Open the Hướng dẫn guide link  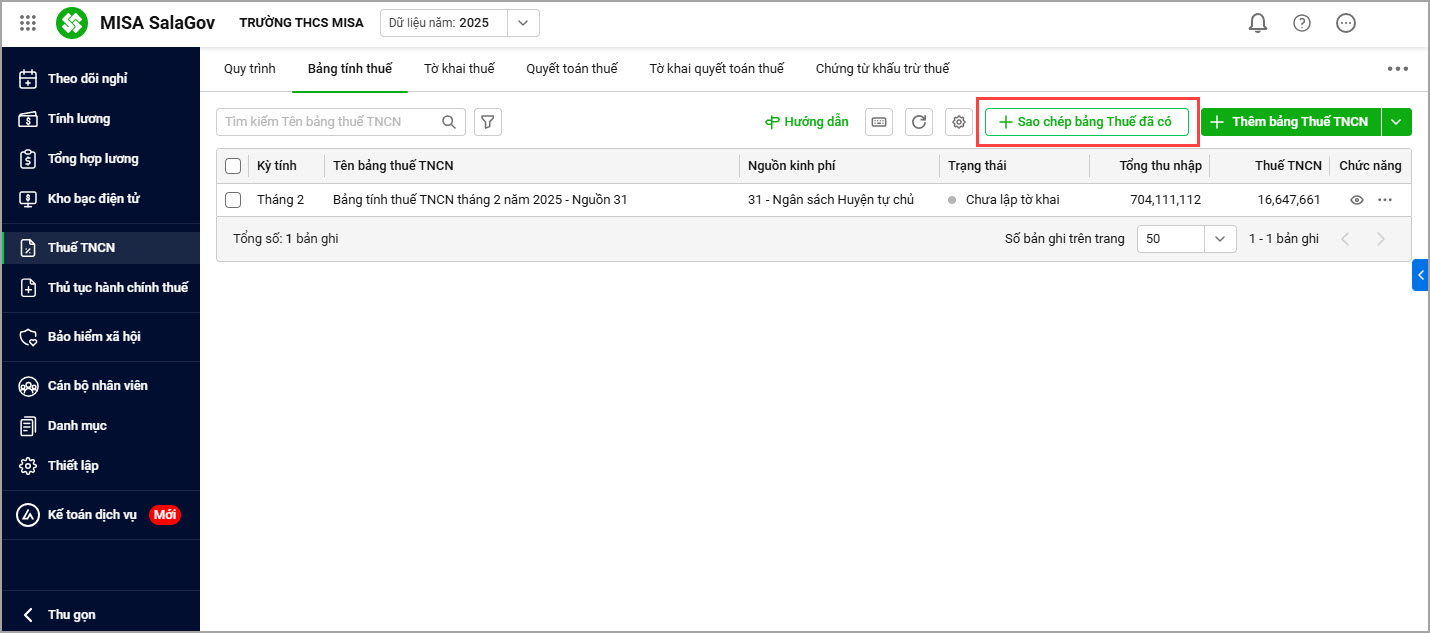click(807, 122)
